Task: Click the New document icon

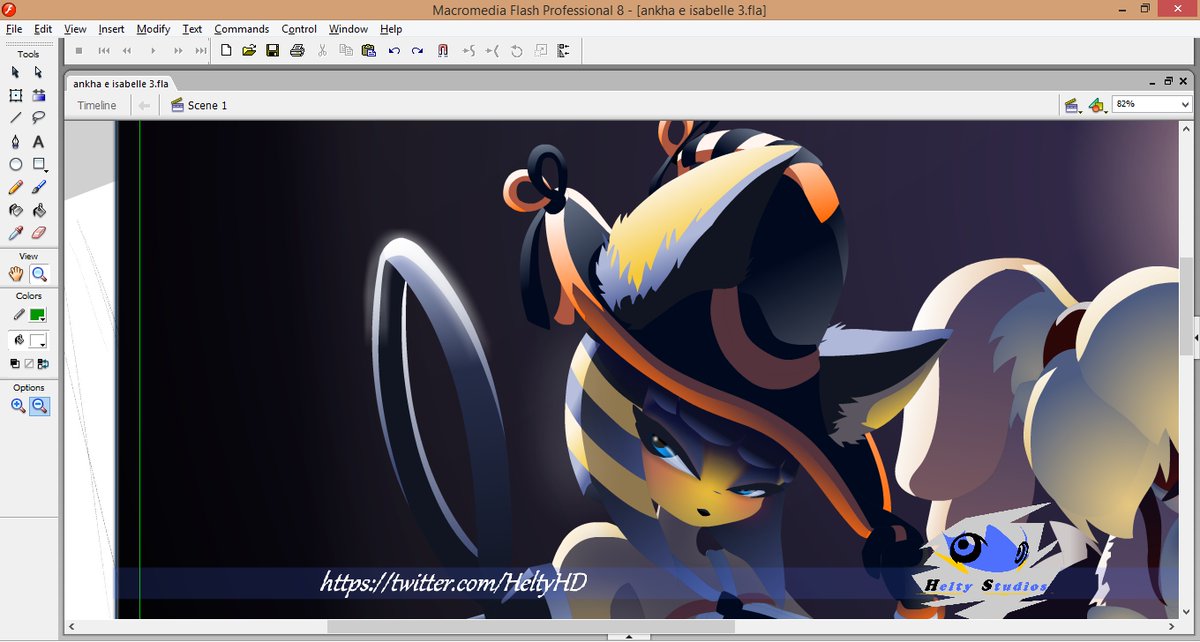Action: pos(226,50)
